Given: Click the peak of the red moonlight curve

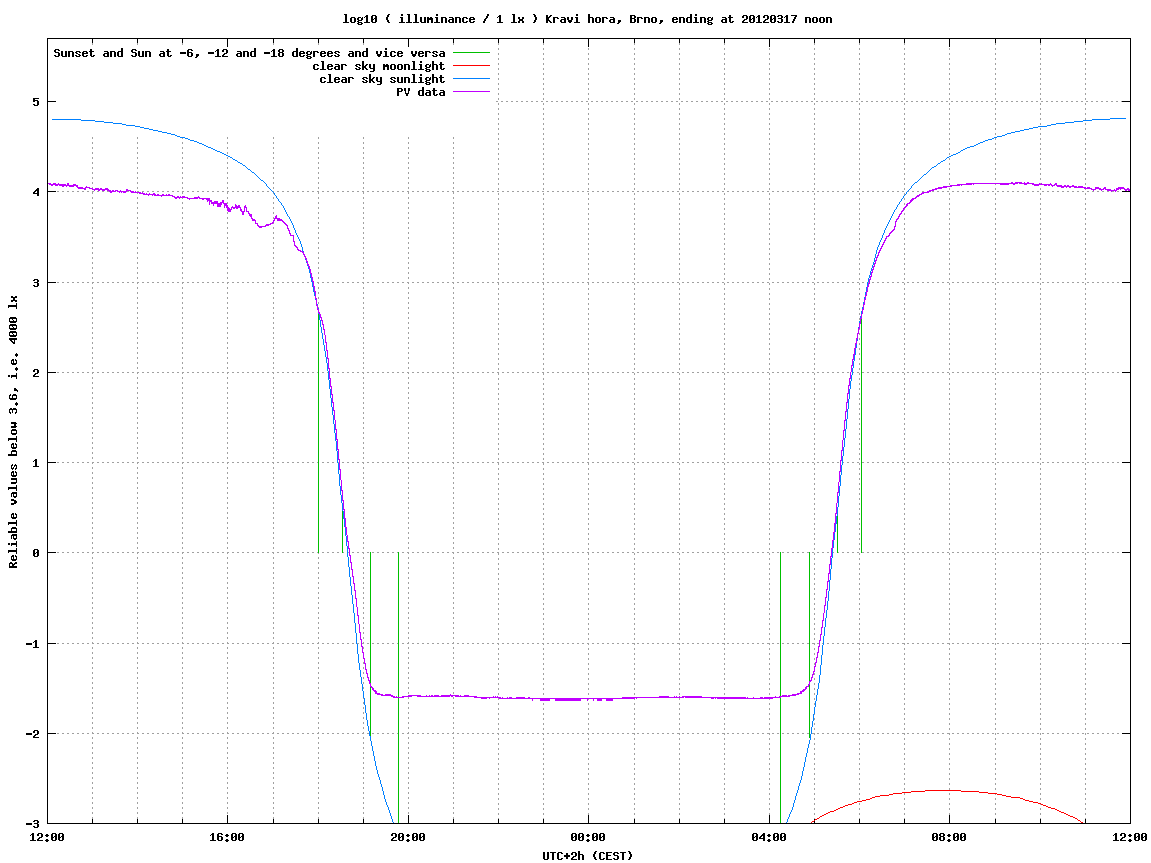Looking at the screenshot, I should [x=943, y=790].
